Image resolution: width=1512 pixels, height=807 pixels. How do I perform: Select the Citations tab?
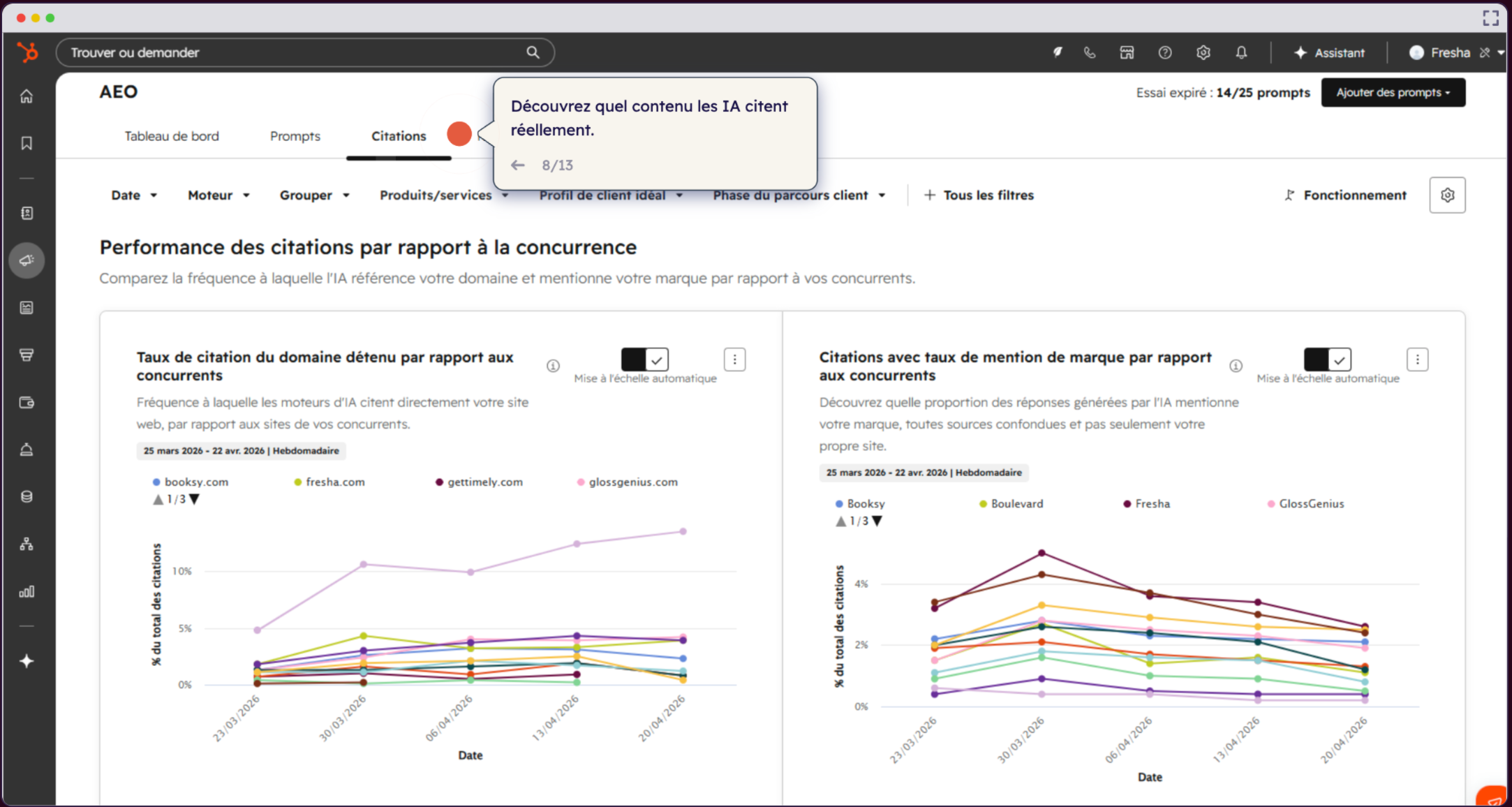(x=399, y=136)
